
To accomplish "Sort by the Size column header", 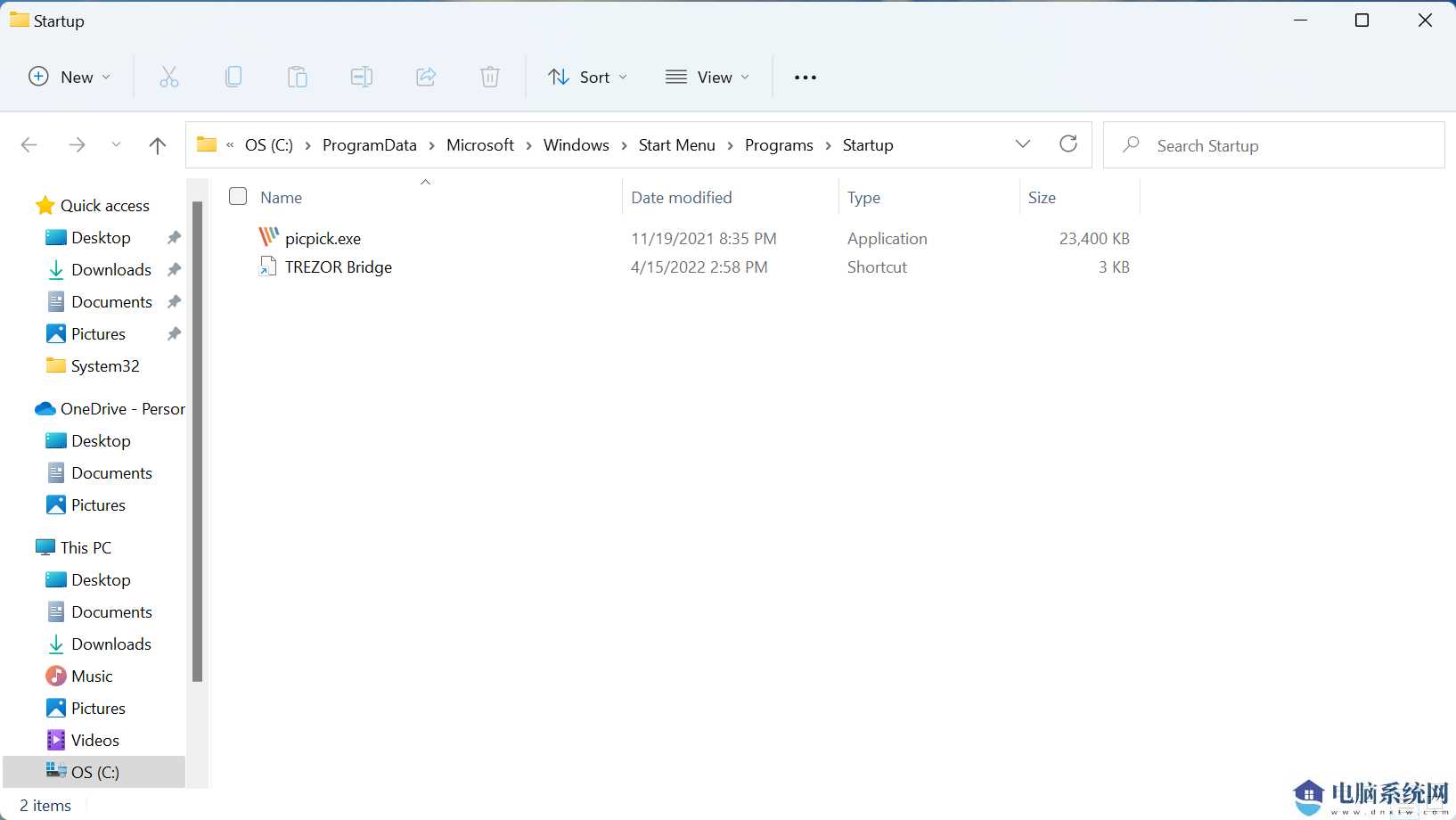I will coord(1042,198).
